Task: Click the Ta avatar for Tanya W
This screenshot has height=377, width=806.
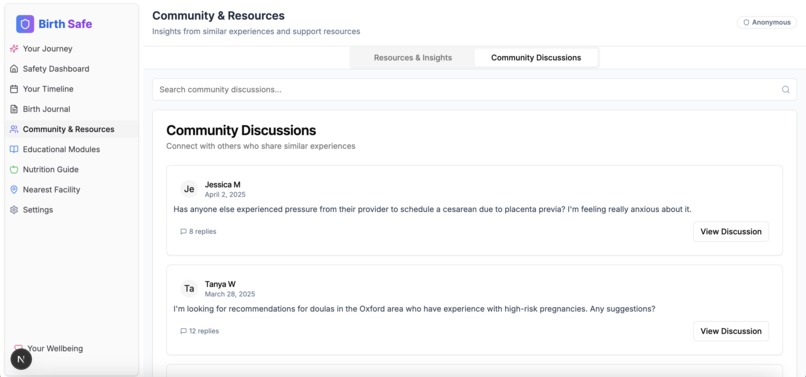Action: click(x=189, y=289)
